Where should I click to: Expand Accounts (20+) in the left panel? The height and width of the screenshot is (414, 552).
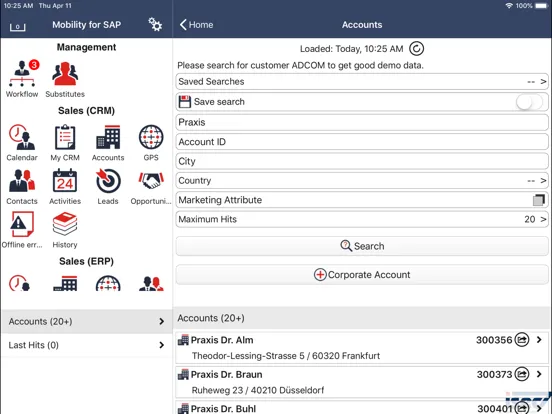(x=87, y=321)
